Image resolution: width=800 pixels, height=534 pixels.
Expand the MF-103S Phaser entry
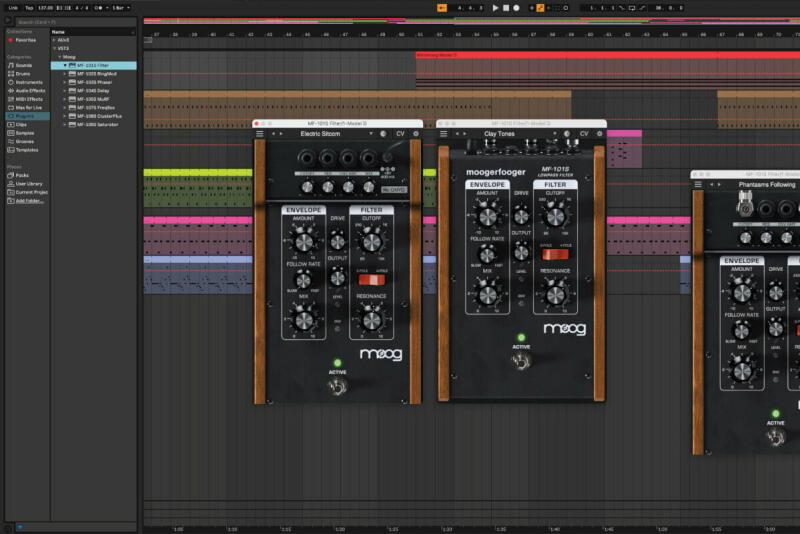(65, 82)
